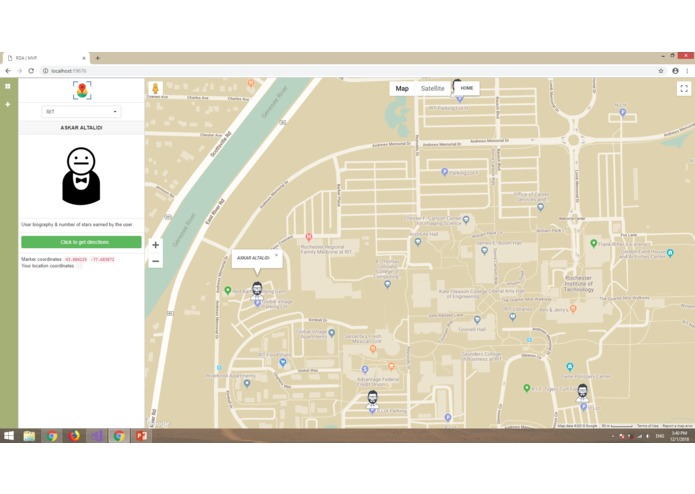Click the Google logo on map

tap(159, 424)
